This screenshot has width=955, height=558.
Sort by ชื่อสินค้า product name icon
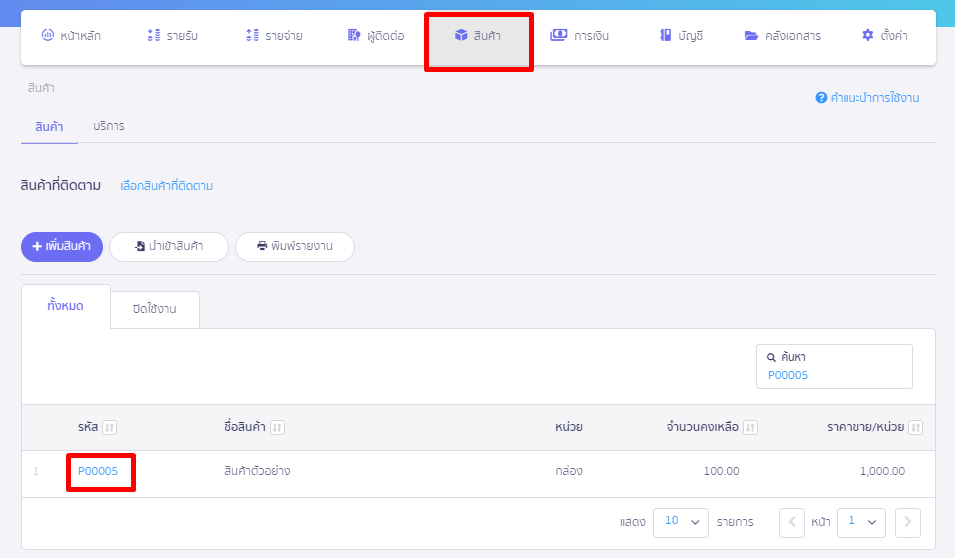[x=277, y=428]
